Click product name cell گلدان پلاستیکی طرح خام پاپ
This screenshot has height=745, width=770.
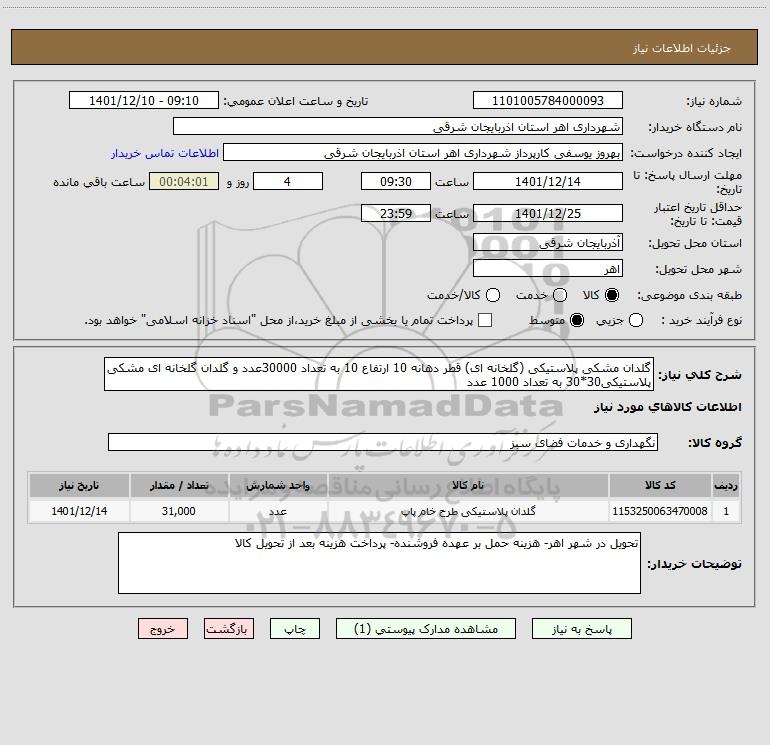(468, 511)
